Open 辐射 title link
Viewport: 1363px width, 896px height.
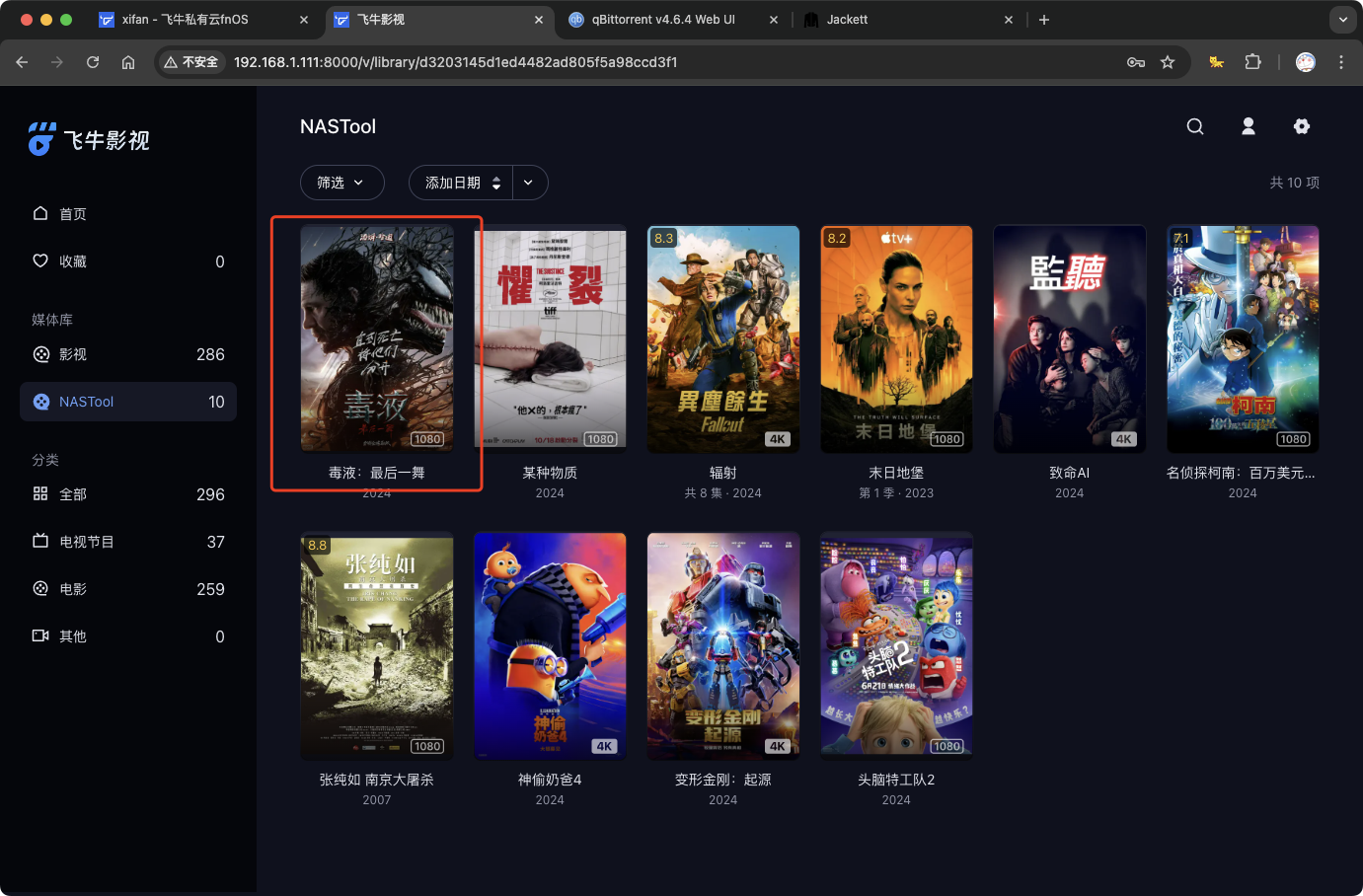click(x=723, y=473)
